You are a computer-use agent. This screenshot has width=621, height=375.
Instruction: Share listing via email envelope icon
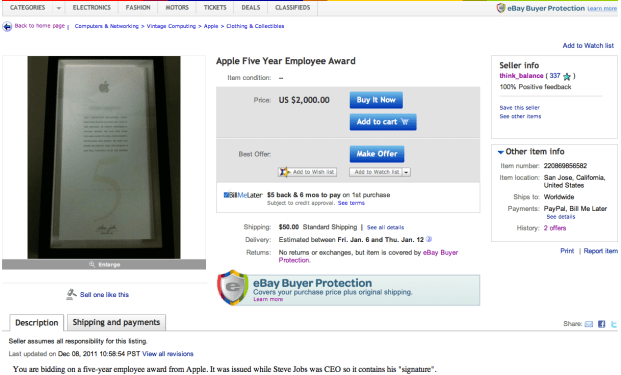point(589,324)
